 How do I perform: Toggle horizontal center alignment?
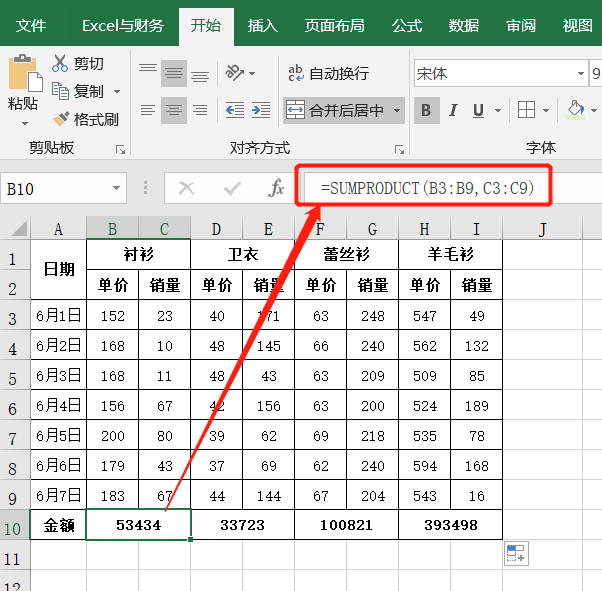pyautogui.click(x=174, y=110)
